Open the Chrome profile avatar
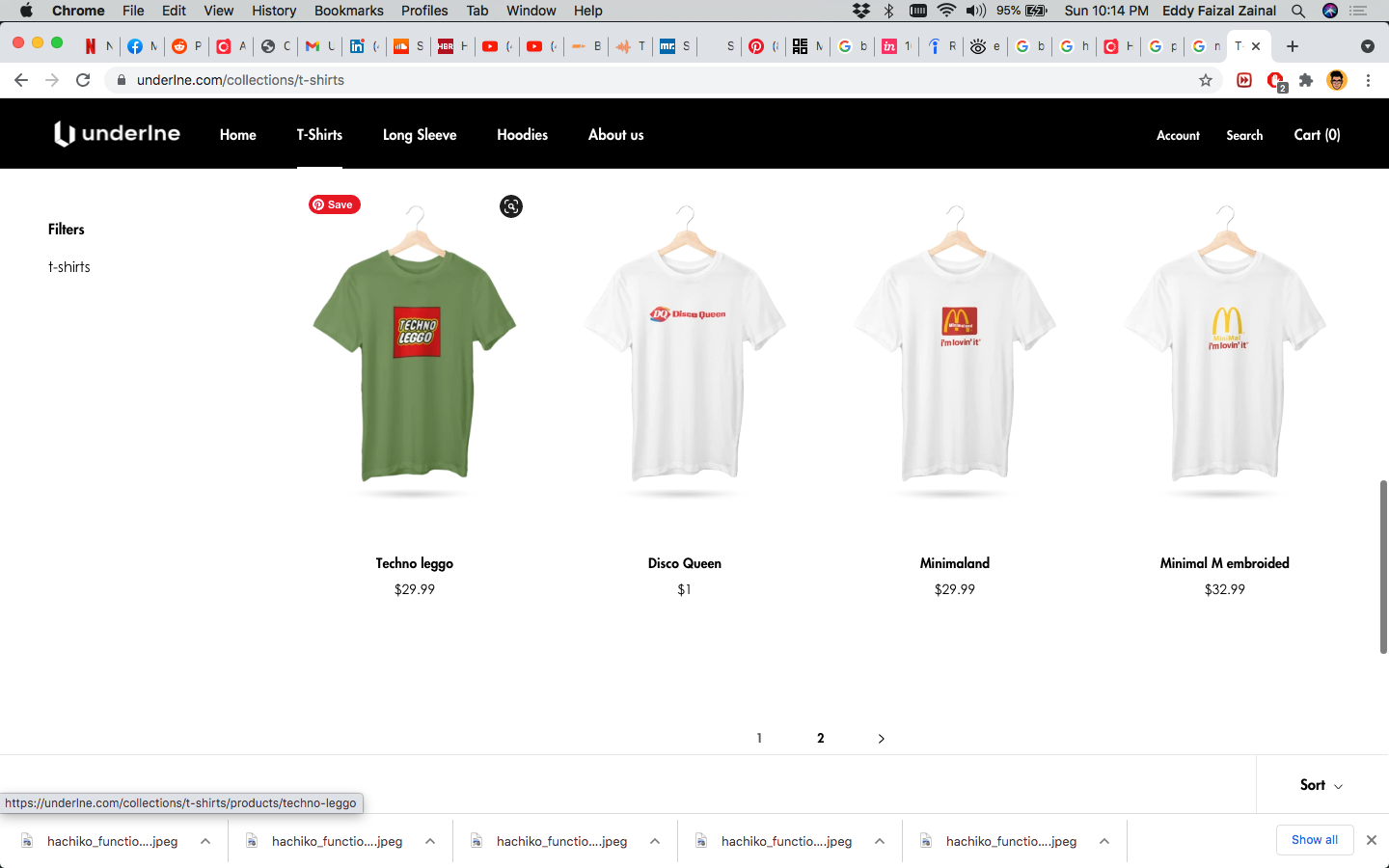The height and width of the screenshot is (868, 1389). coord(1337,80)
